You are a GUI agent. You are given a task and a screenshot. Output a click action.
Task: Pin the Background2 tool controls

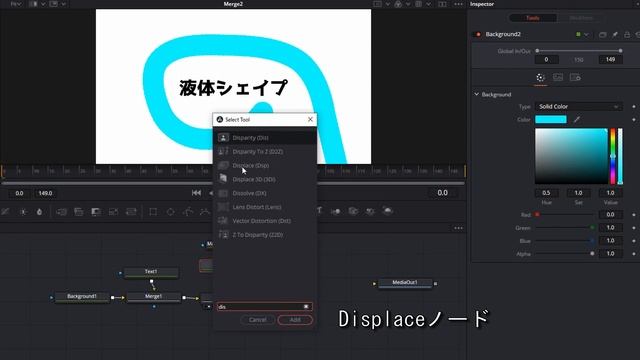615,35
